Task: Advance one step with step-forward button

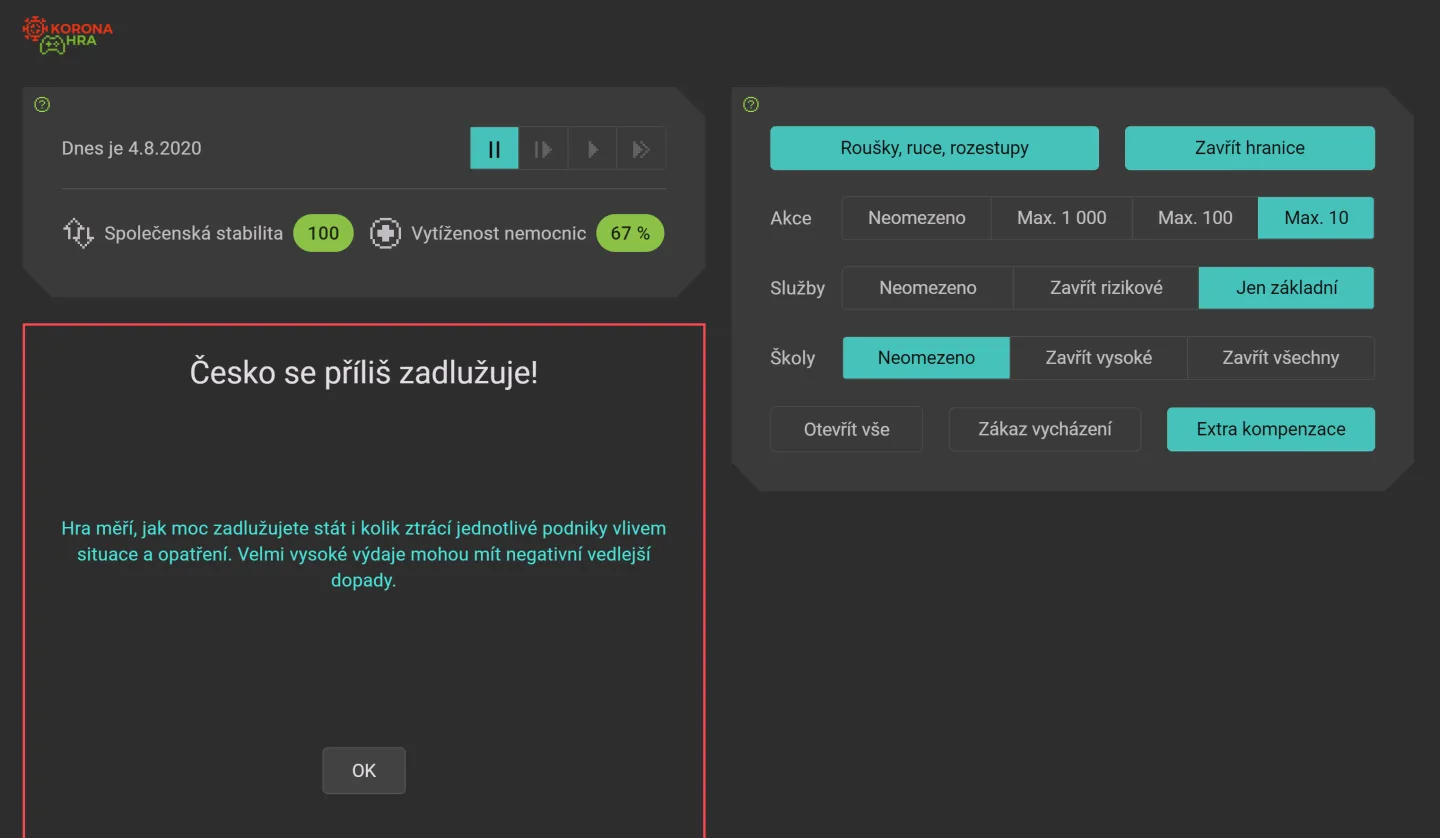Action: pos(543,149)
